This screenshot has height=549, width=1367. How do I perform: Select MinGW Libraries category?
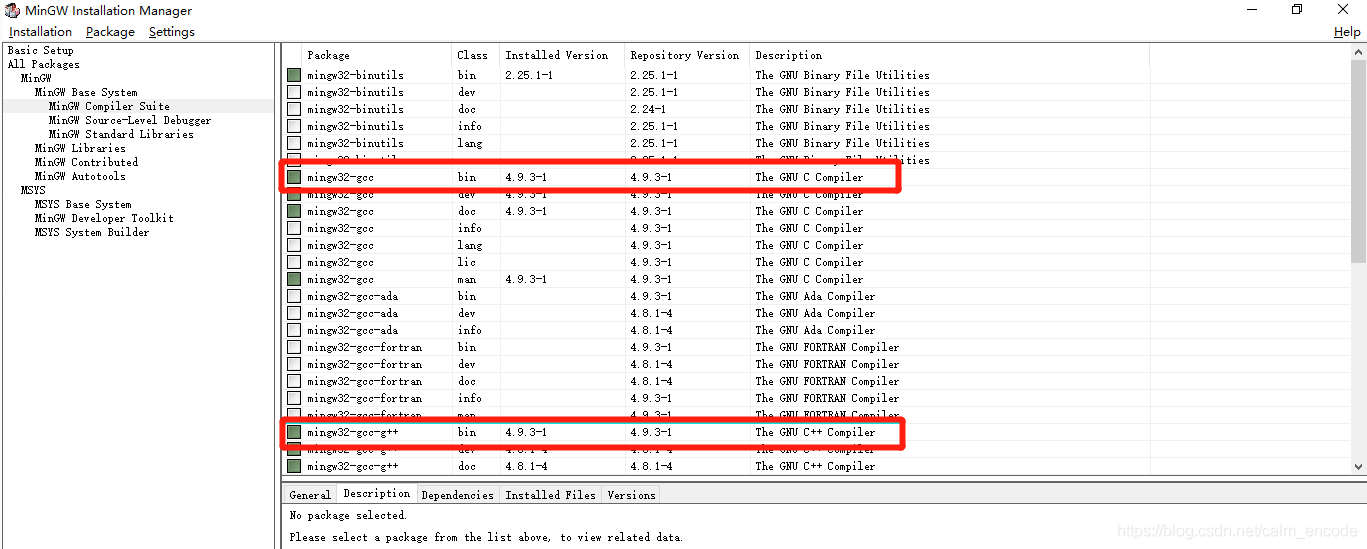click(x=80, y=148)
